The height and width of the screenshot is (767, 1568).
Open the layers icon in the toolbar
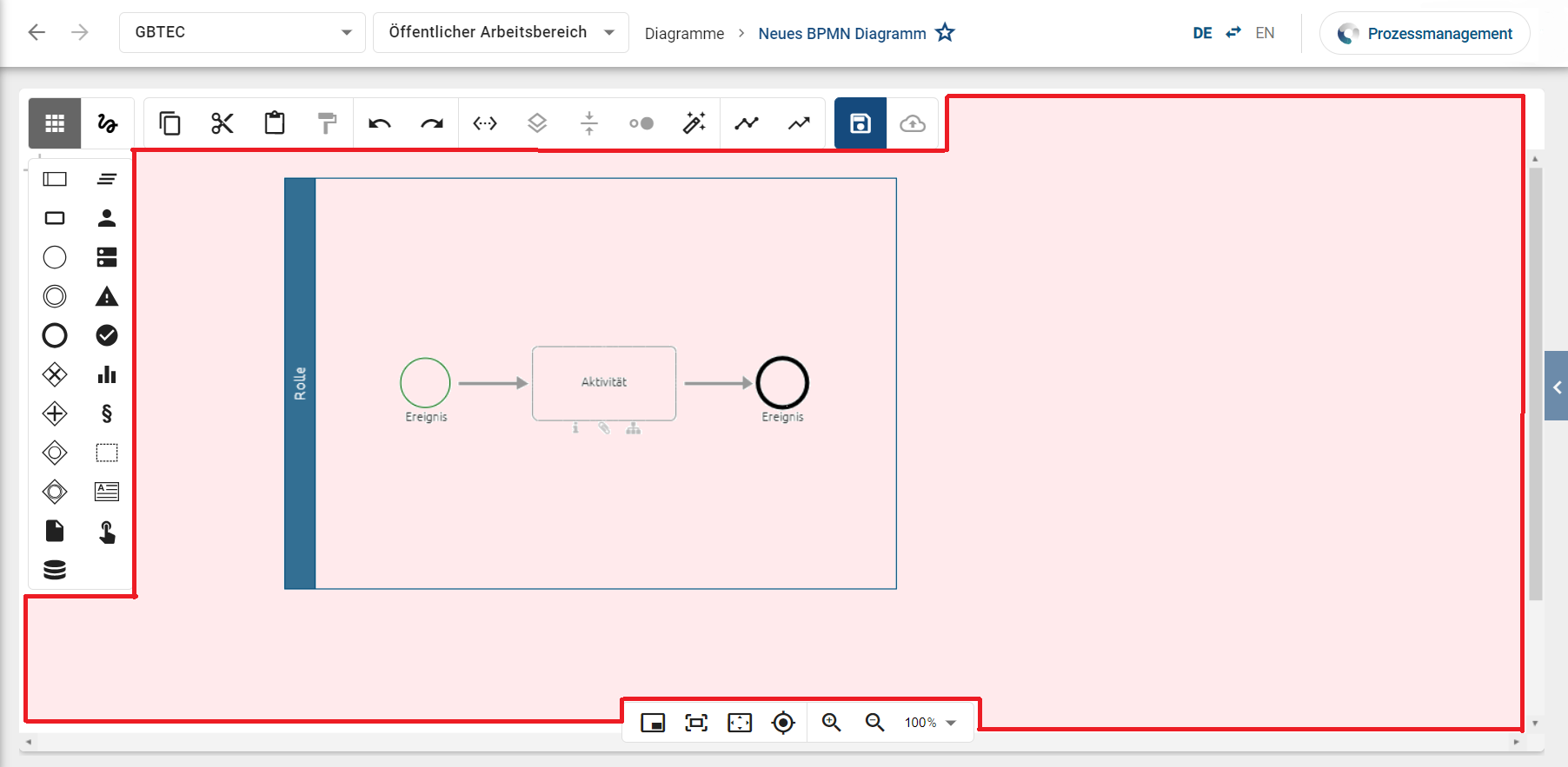[x=537, y=123]
